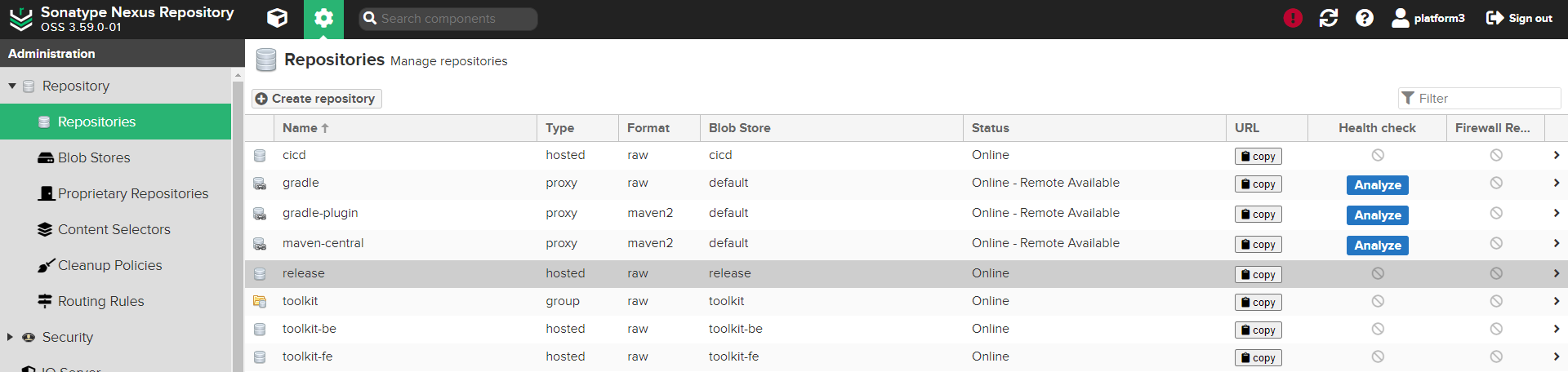Click the gradle proxy repository icon
Screen dimensions: 1568x372
coord(260,184)
